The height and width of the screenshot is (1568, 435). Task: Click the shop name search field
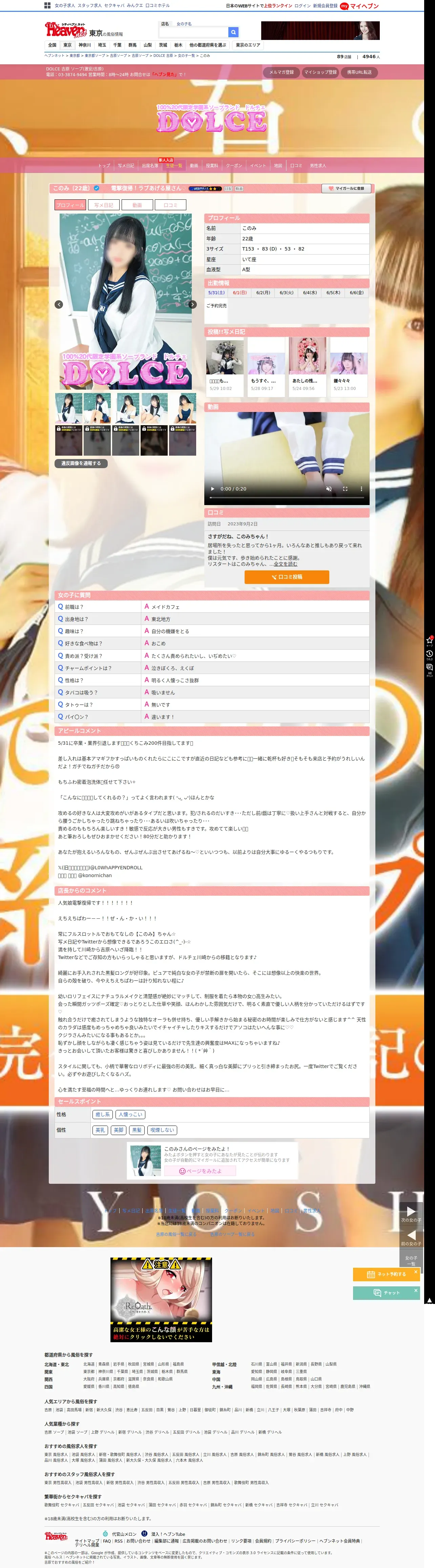[193, 32]
